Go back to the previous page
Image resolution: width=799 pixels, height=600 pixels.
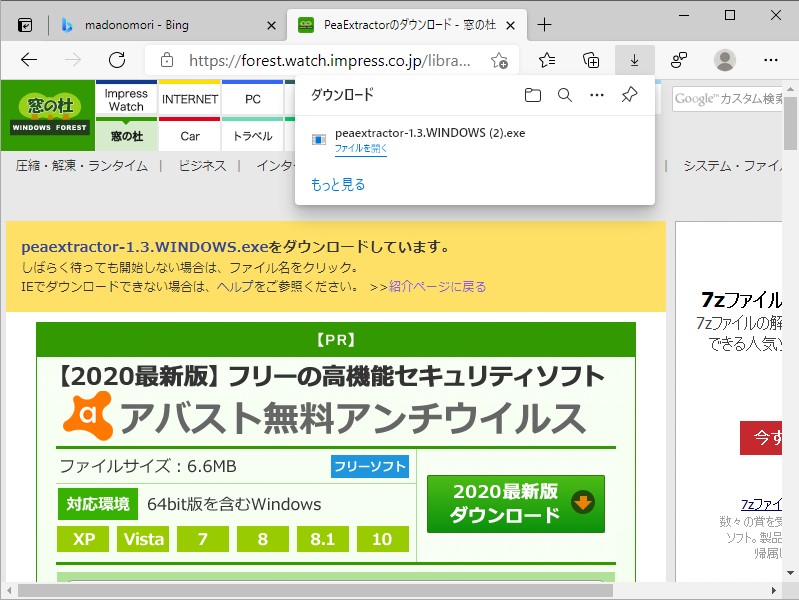(29, 60)
